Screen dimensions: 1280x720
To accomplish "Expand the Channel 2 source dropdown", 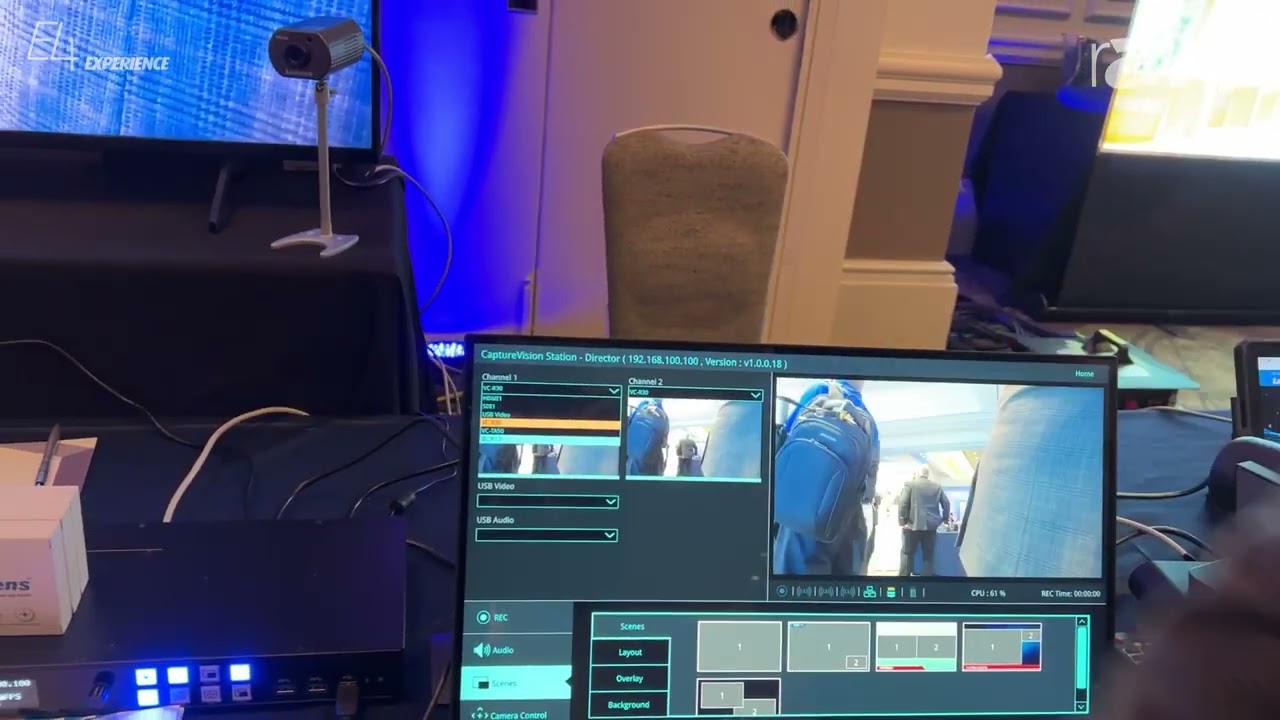I will (x=695, y=394).
